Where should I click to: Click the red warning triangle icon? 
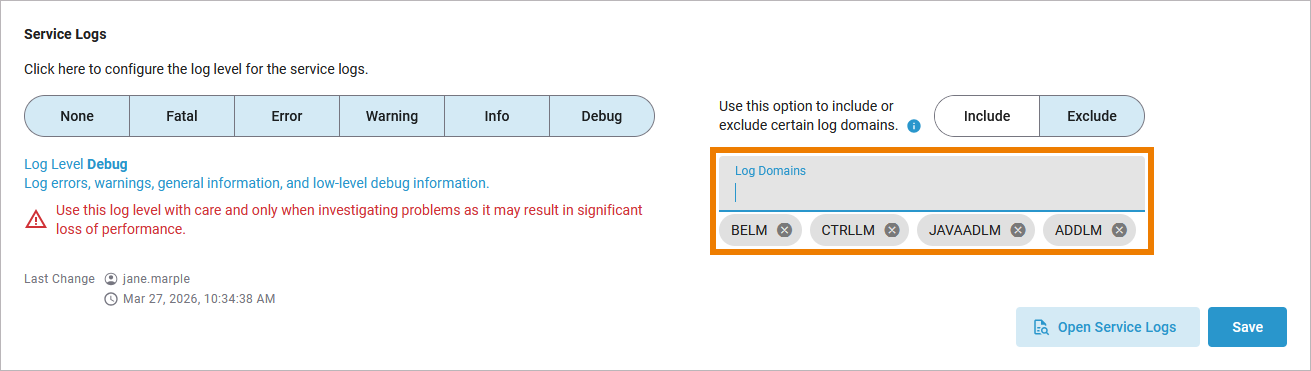pyautogui.click(x=36, y=219)
